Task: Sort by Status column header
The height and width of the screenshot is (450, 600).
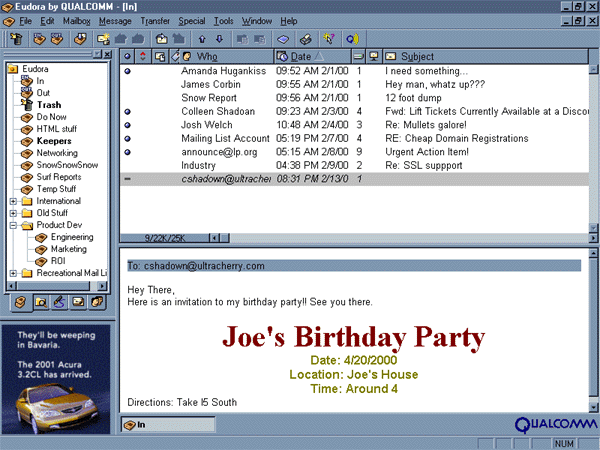Action: tap(127, 57)
